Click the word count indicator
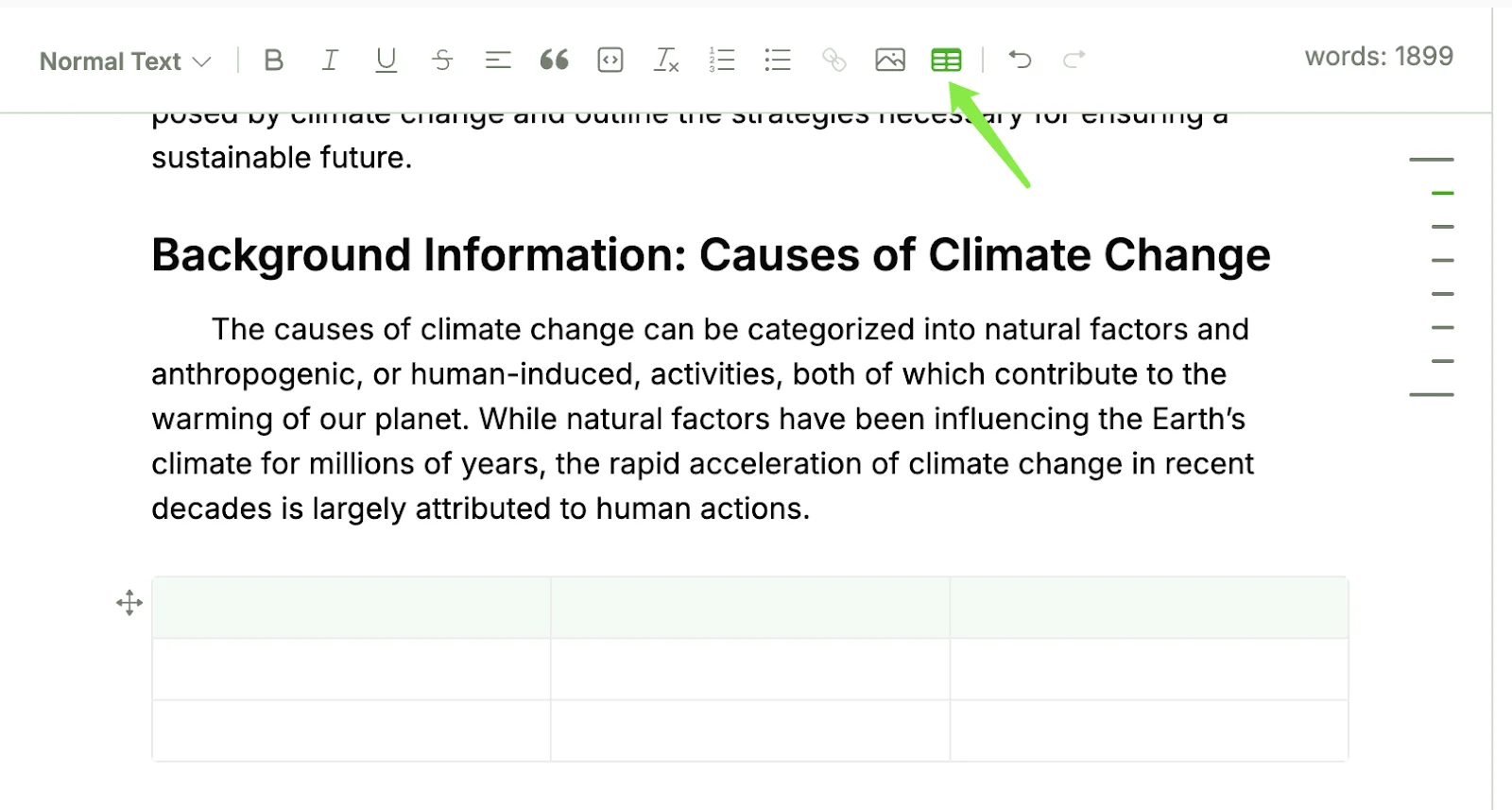Screen dimensions: 1512x810 pyautogui.click(x=1379, y=57)
